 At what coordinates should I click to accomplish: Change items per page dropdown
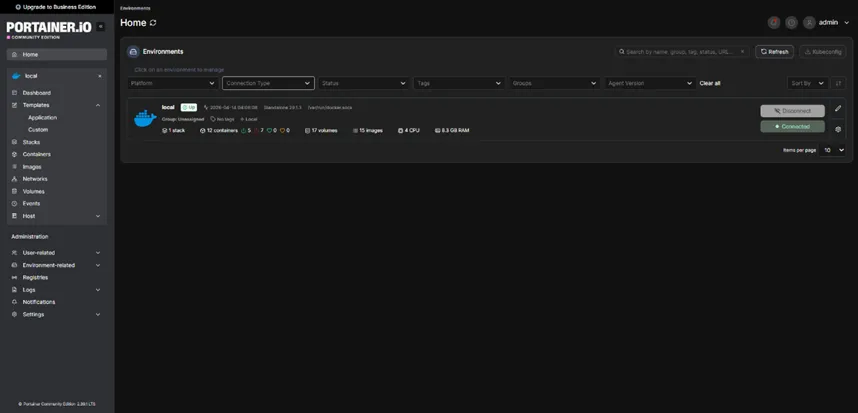click(x=832, y=150)
